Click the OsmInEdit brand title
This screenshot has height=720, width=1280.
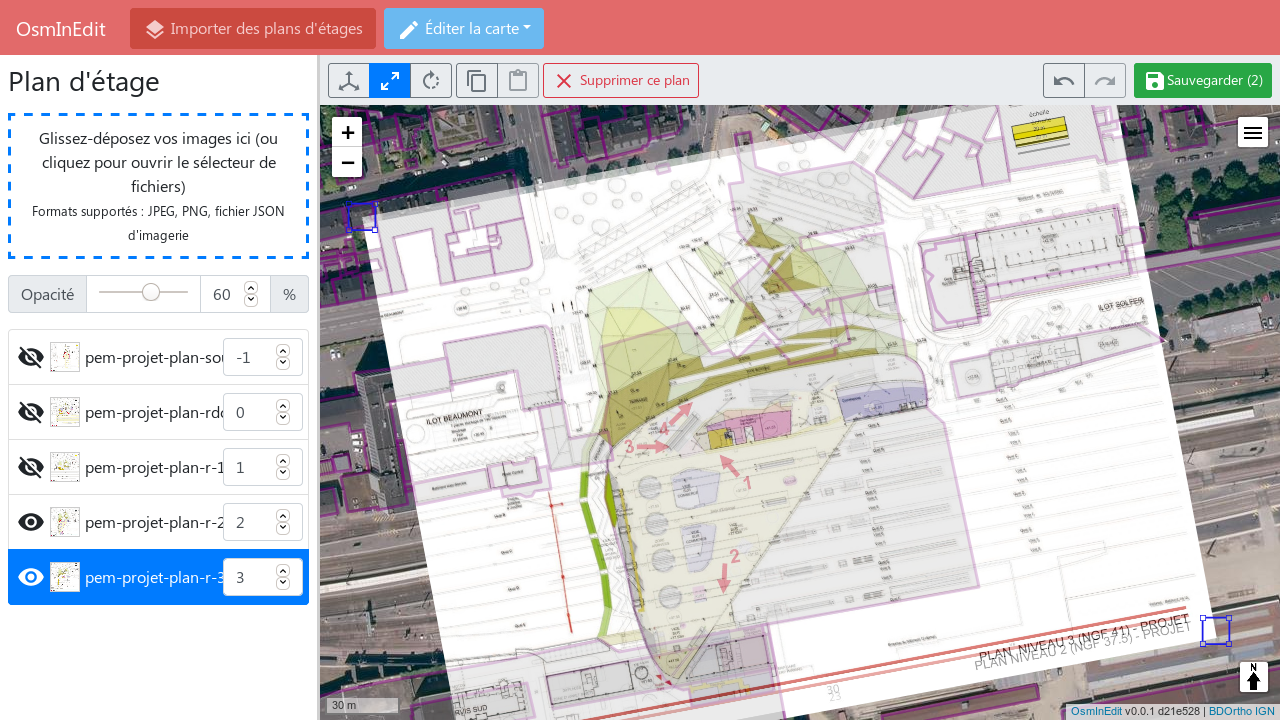[61, 29]
